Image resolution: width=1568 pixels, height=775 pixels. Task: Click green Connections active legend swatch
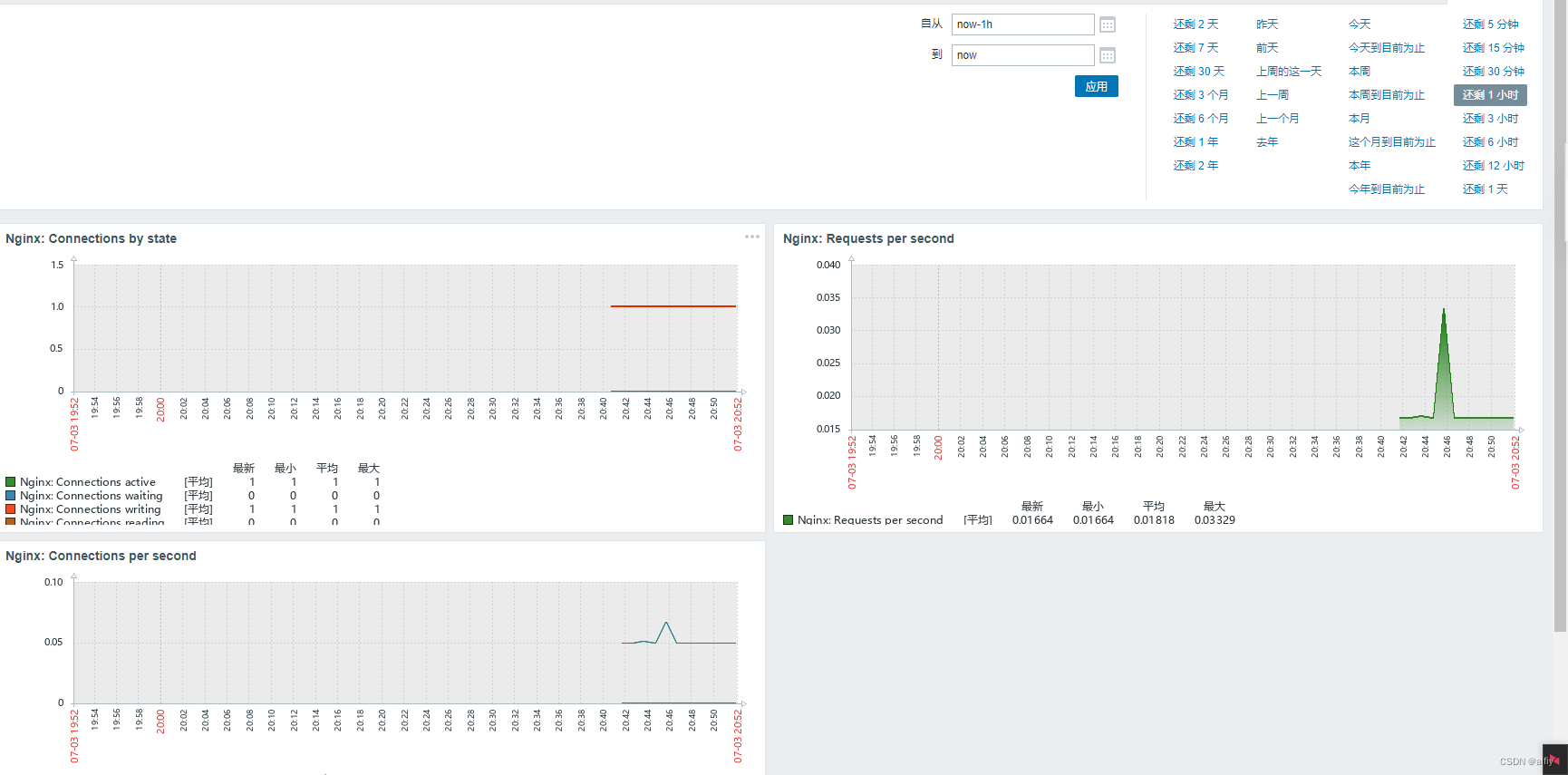tap(11, 482)
